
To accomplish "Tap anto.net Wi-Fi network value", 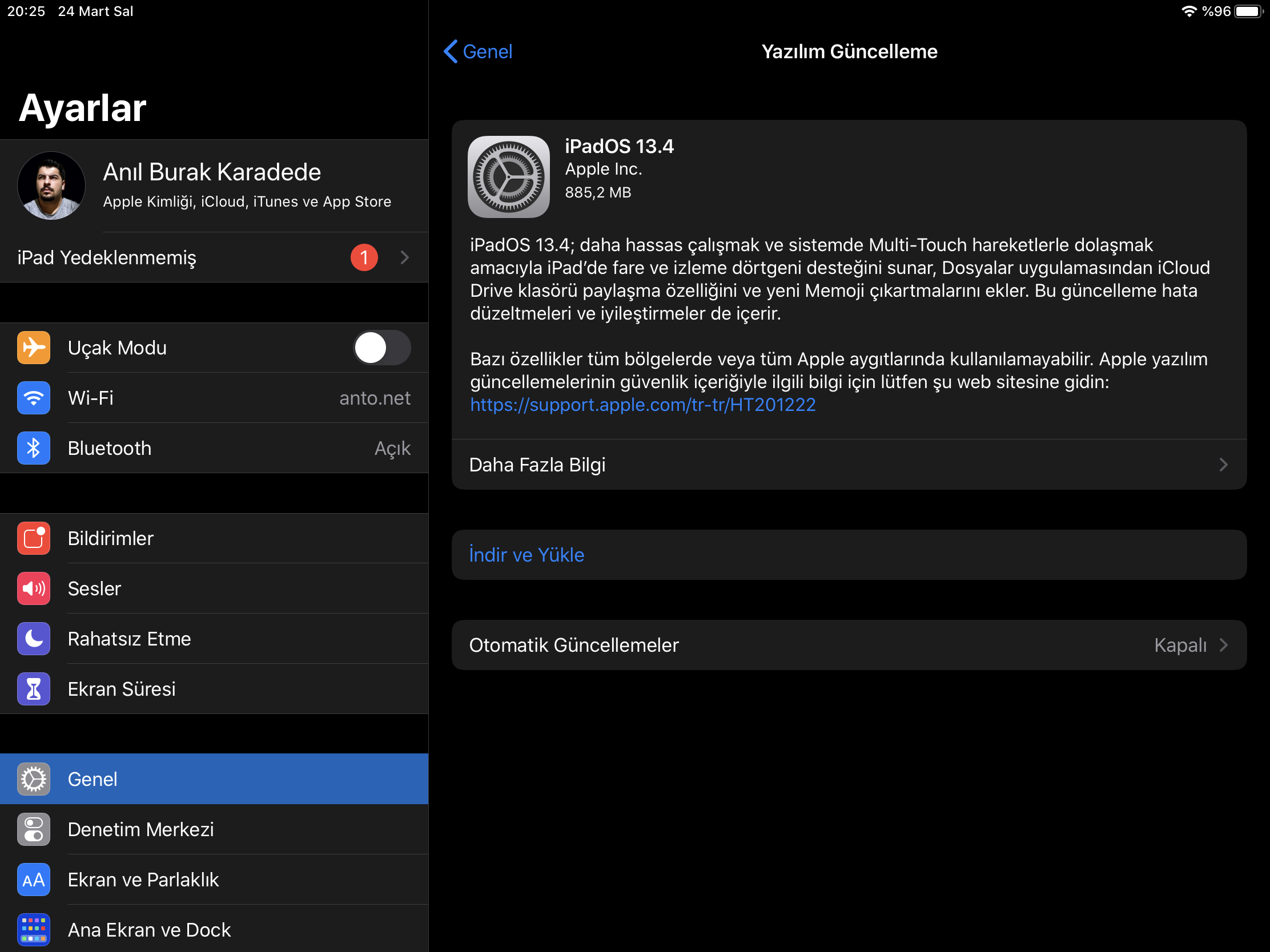I will [x=375, y=398].
